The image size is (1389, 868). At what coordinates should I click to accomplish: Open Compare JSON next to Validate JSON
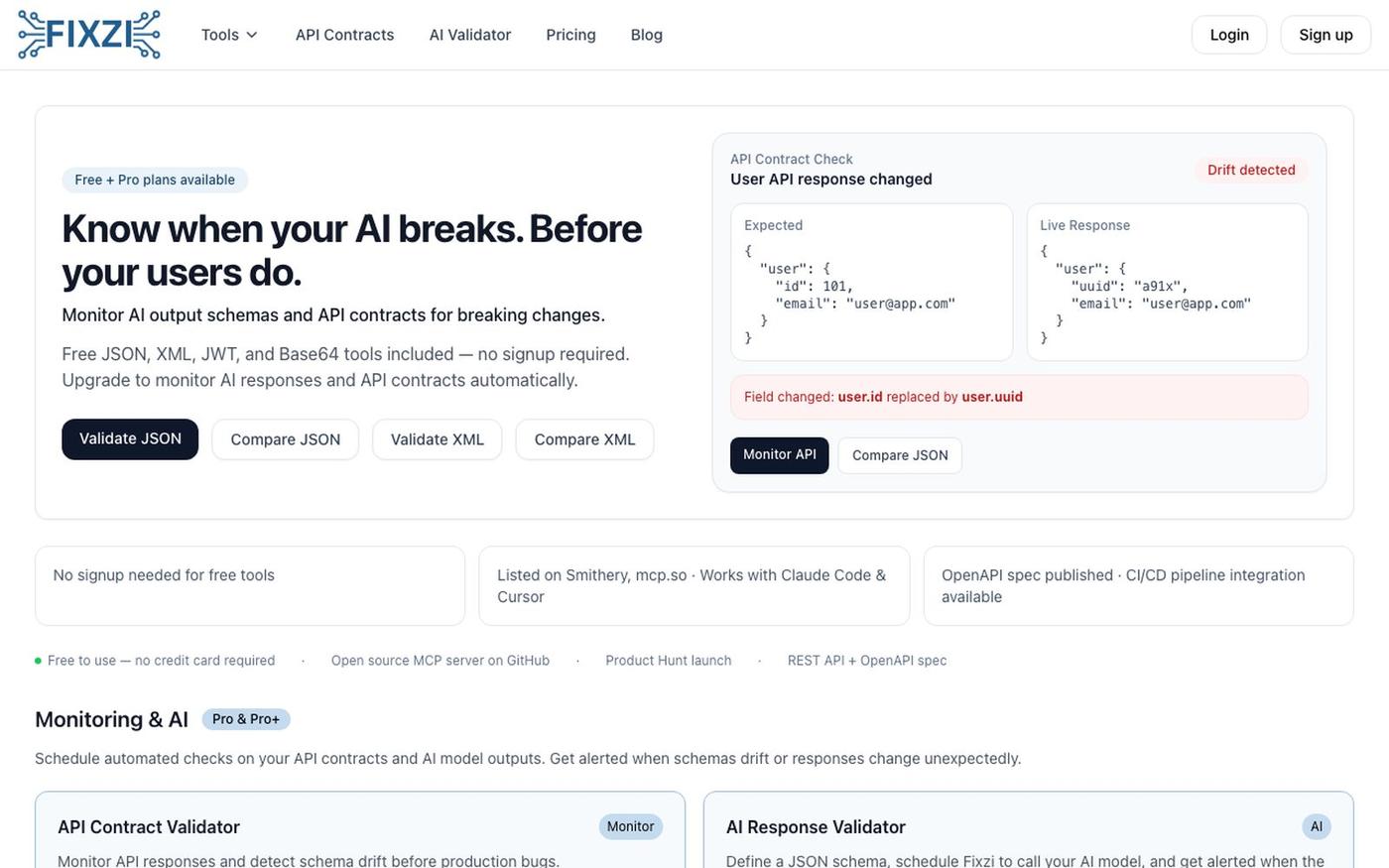(286, 439)
